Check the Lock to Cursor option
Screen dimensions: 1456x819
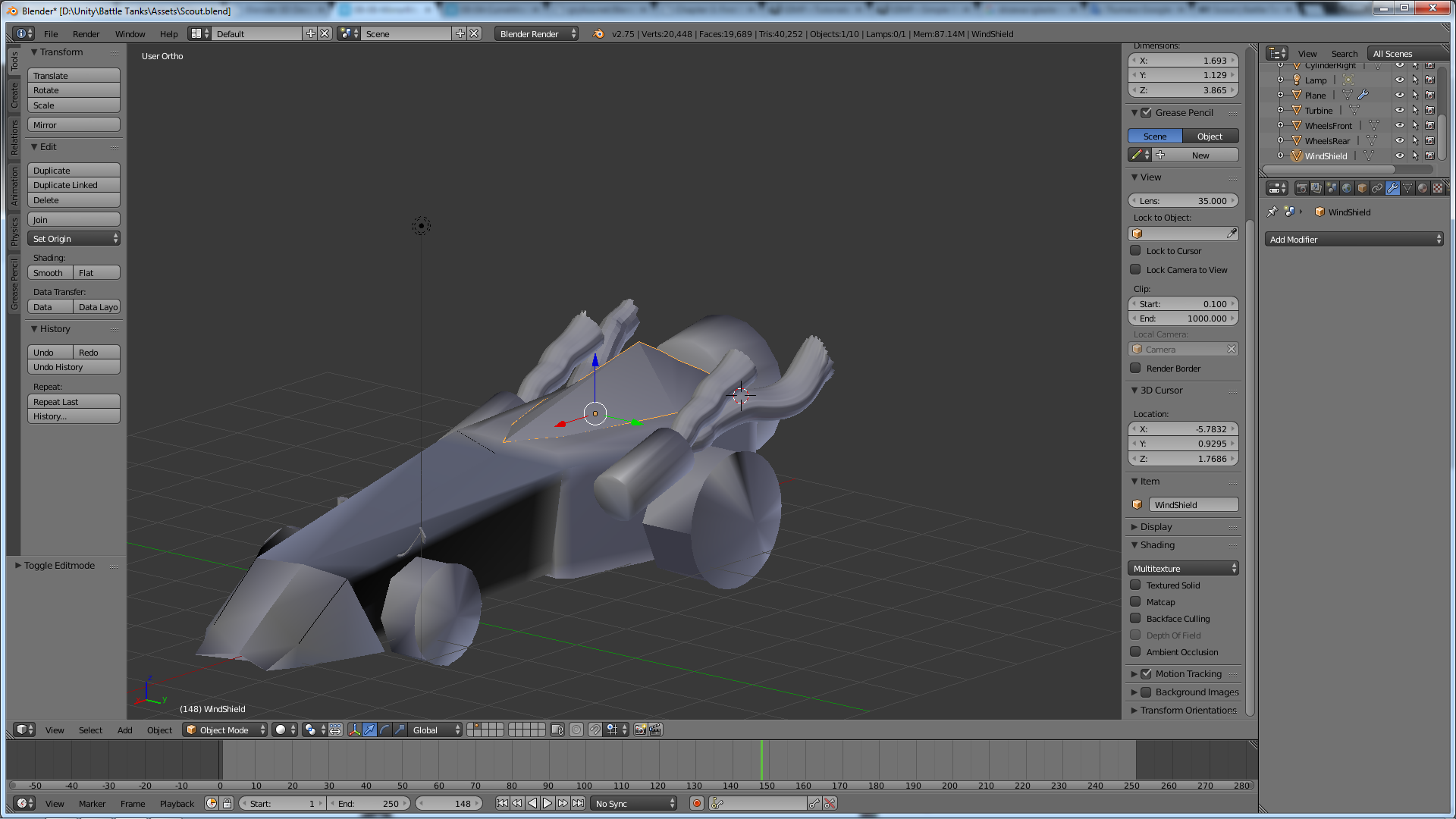[1135, 251]
